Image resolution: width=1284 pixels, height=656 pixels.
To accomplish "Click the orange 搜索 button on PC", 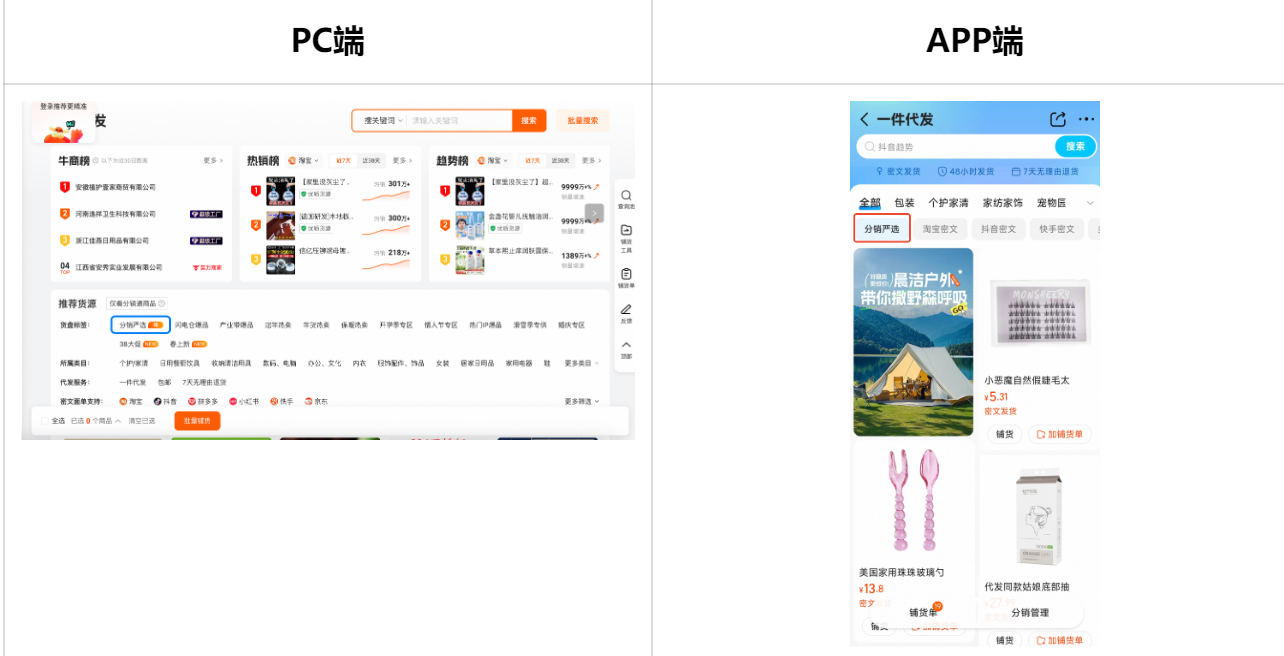I will coord(529,120).
